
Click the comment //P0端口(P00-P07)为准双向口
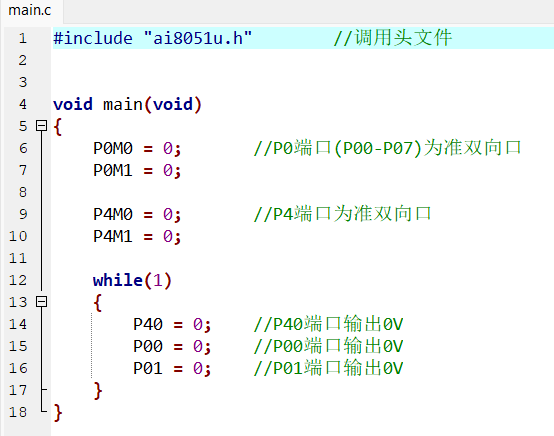click(x=388, y=148)
